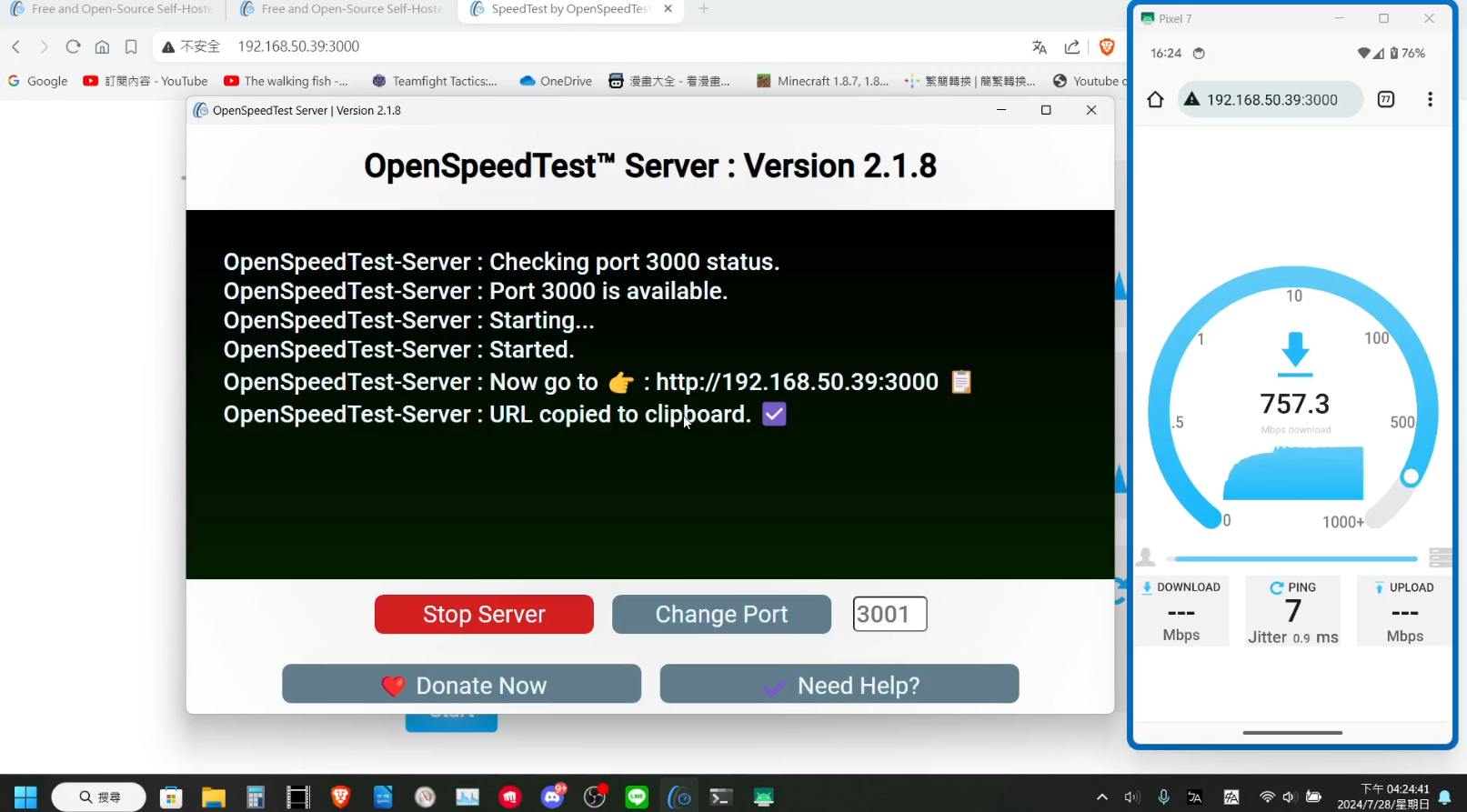Open a new browser tab
This screenshot has height=812, width=1467.
[704, 9]
